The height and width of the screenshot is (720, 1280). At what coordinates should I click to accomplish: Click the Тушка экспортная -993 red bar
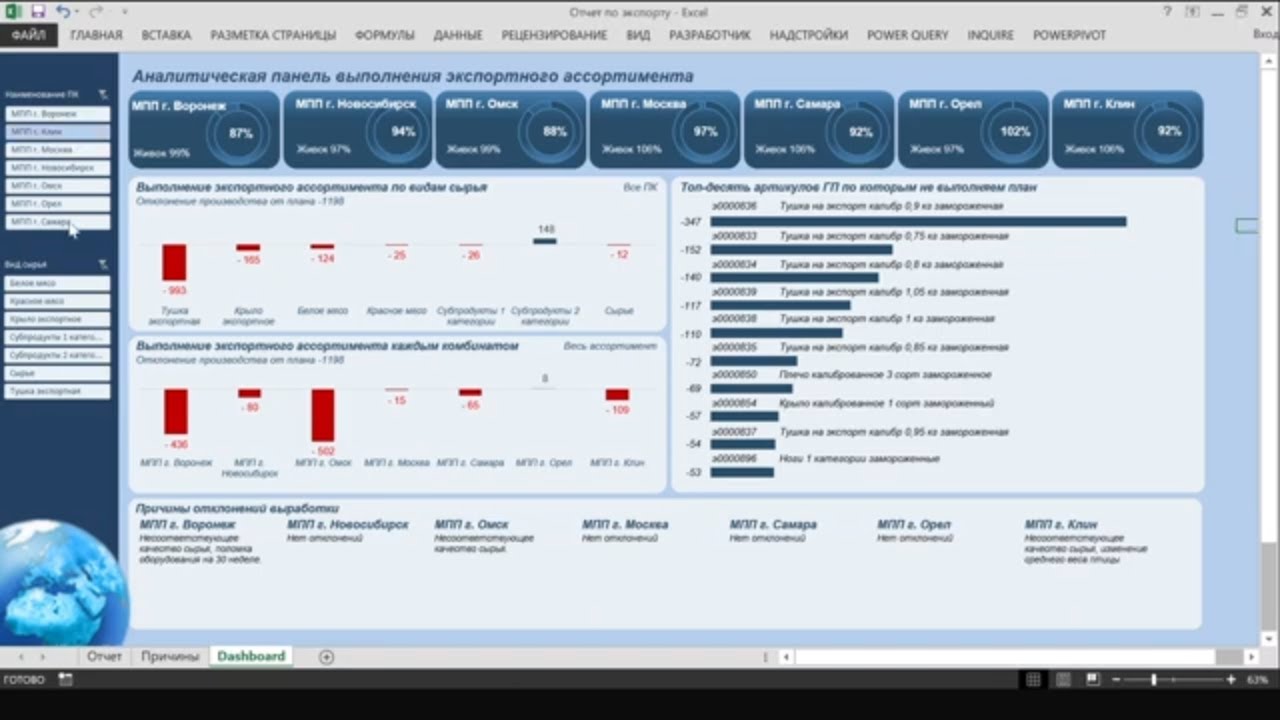pyautogui.click(x=175, y=262)
